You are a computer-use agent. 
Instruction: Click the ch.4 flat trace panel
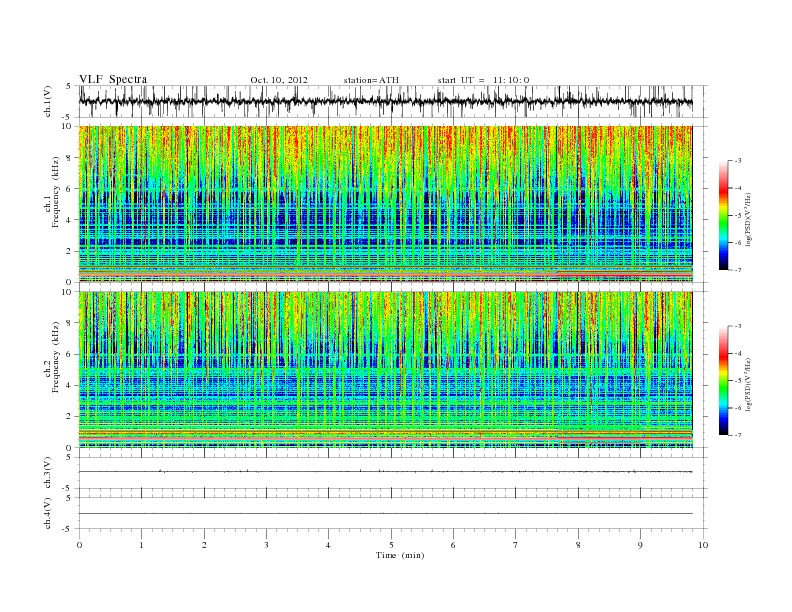(x=393, y=513)
